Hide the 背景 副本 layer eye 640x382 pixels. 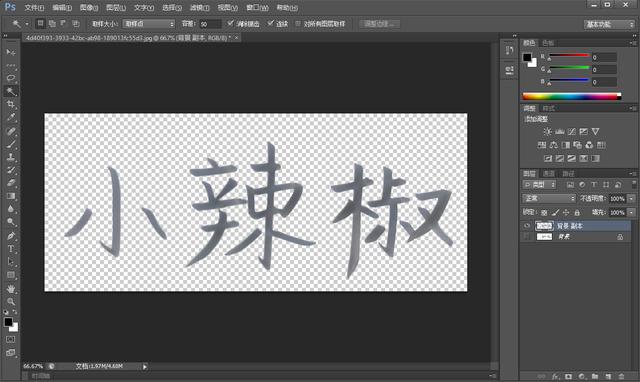point(527,226)
